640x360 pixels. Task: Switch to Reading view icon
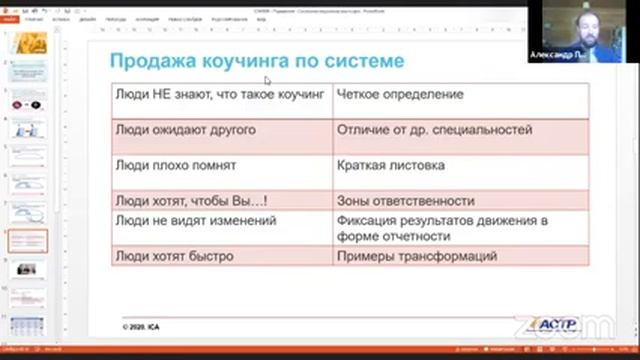coord(552,350)
